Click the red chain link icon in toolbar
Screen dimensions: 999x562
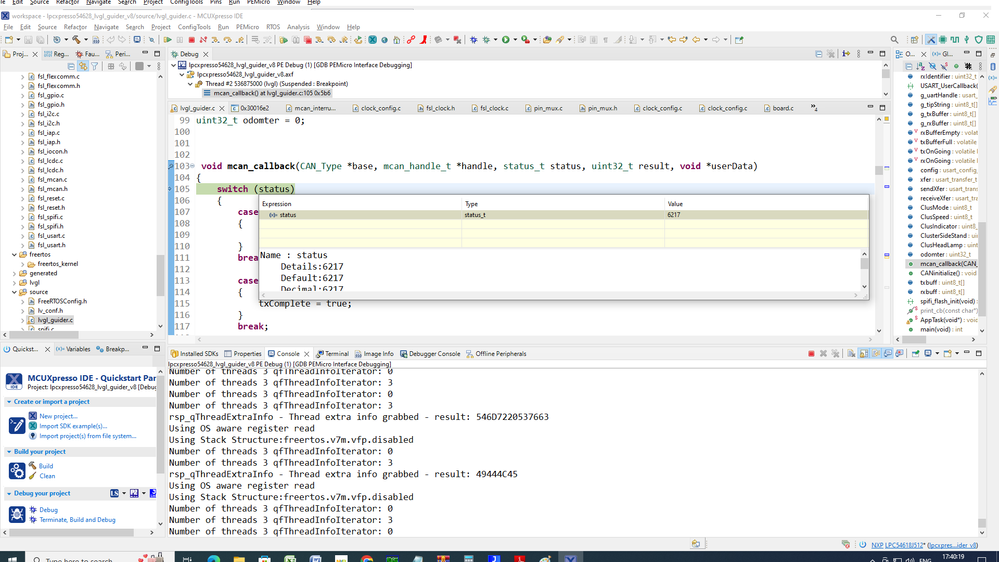pyautogui.click(x=411, y=40)
